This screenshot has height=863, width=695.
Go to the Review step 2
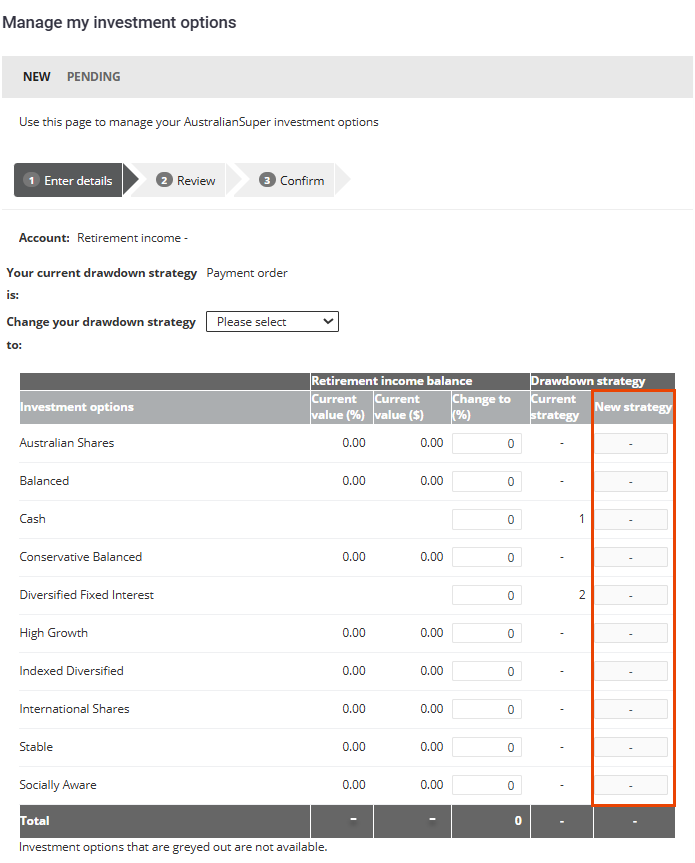[186, 181]
